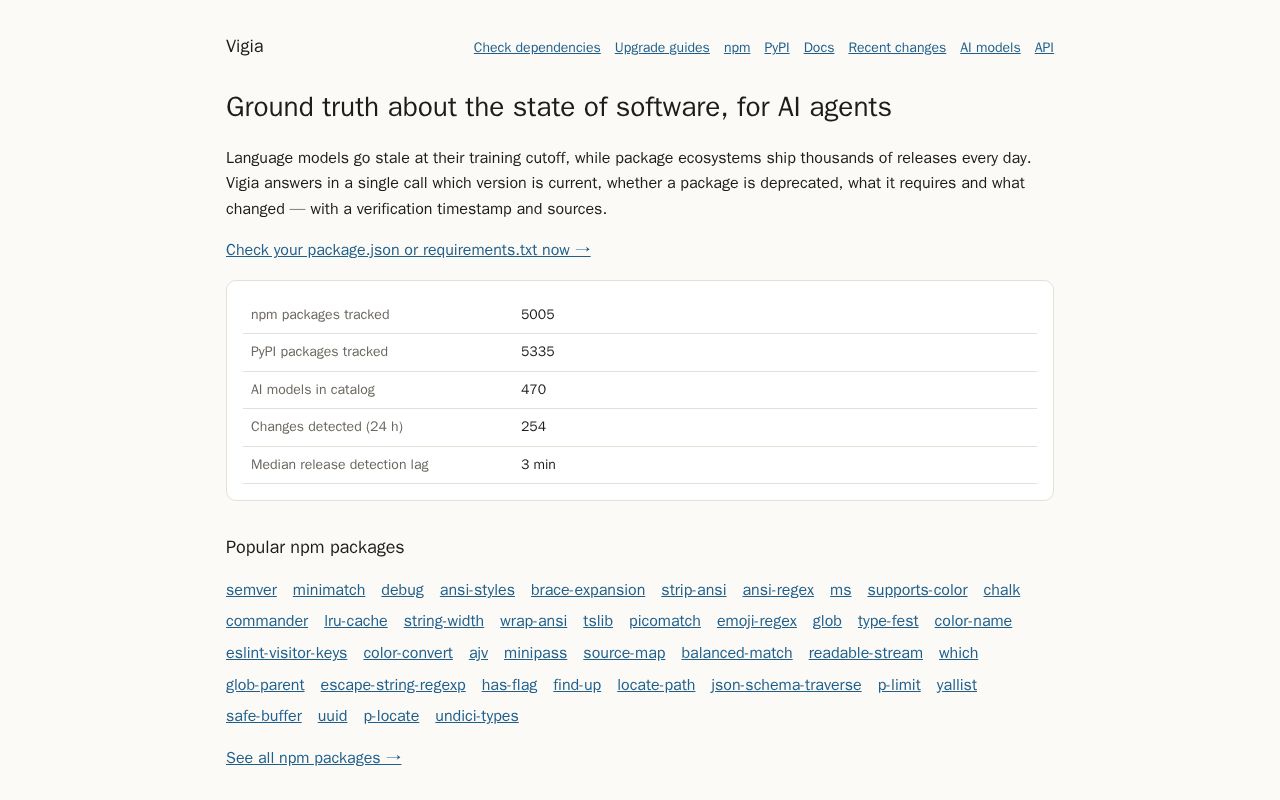The height and width of the screenshot is (800, 1280).
Task: View the emoji-regex package
Action: point(757,621)
